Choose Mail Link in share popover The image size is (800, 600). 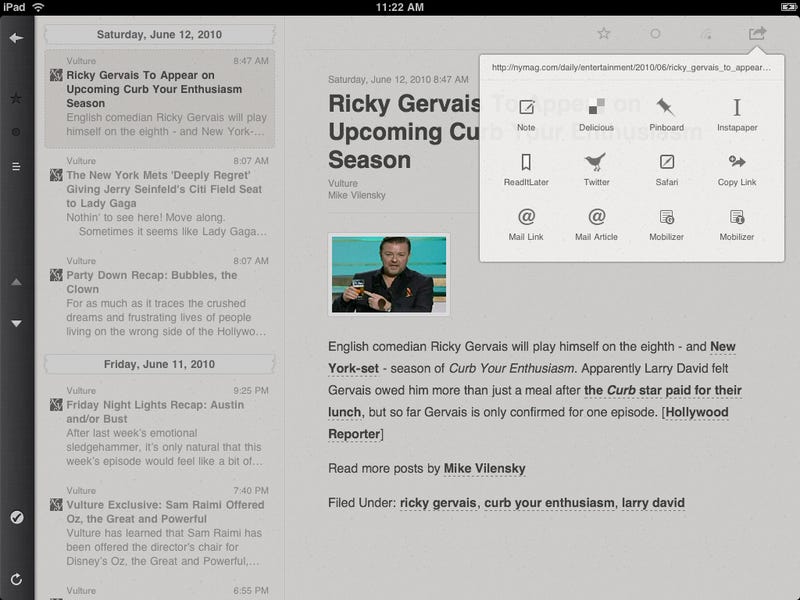pos(526,225)
